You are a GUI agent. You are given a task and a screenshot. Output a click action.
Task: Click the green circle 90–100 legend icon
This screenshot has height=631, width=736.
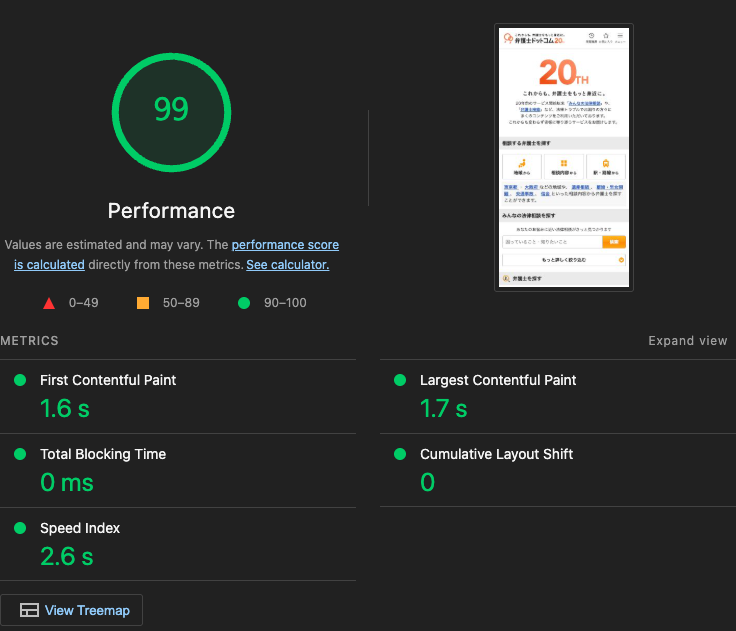(243, 303)
